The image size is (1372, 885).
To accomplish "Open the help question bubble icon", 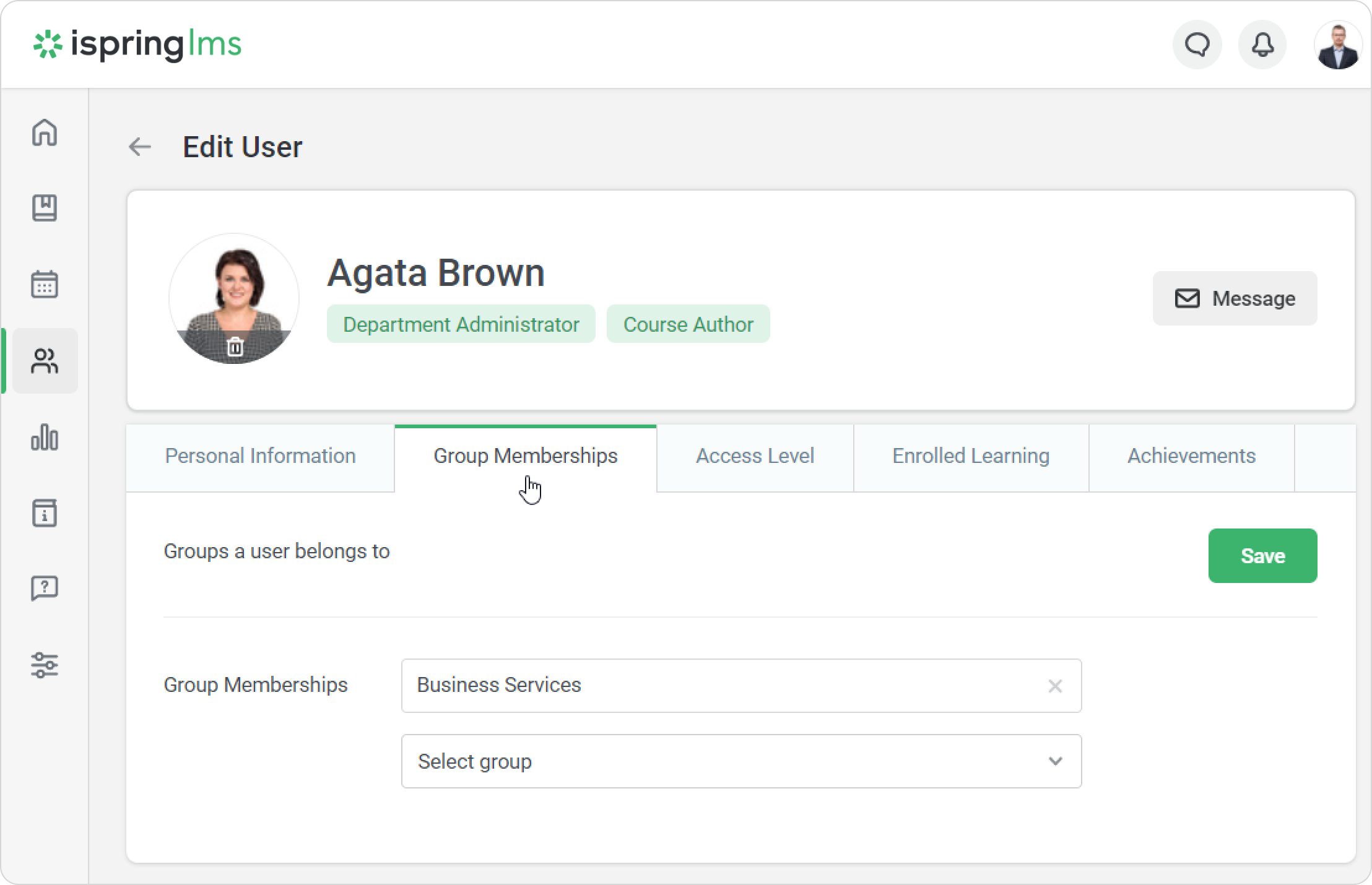I will (x=45, y=589).
